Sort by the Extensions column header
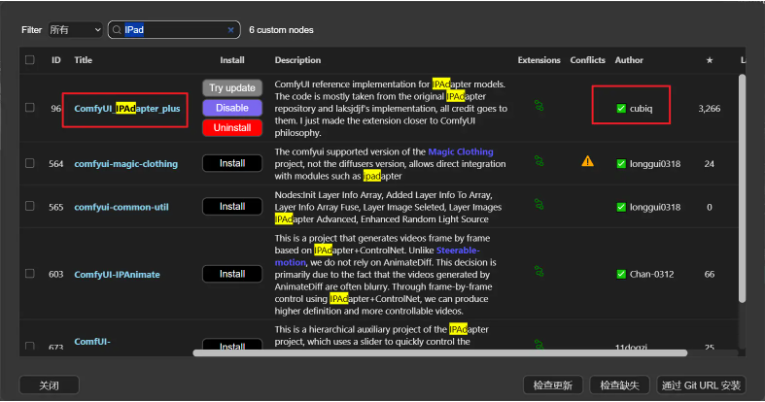The width and height of the screenshot is (765, 402). coord(539,60)
